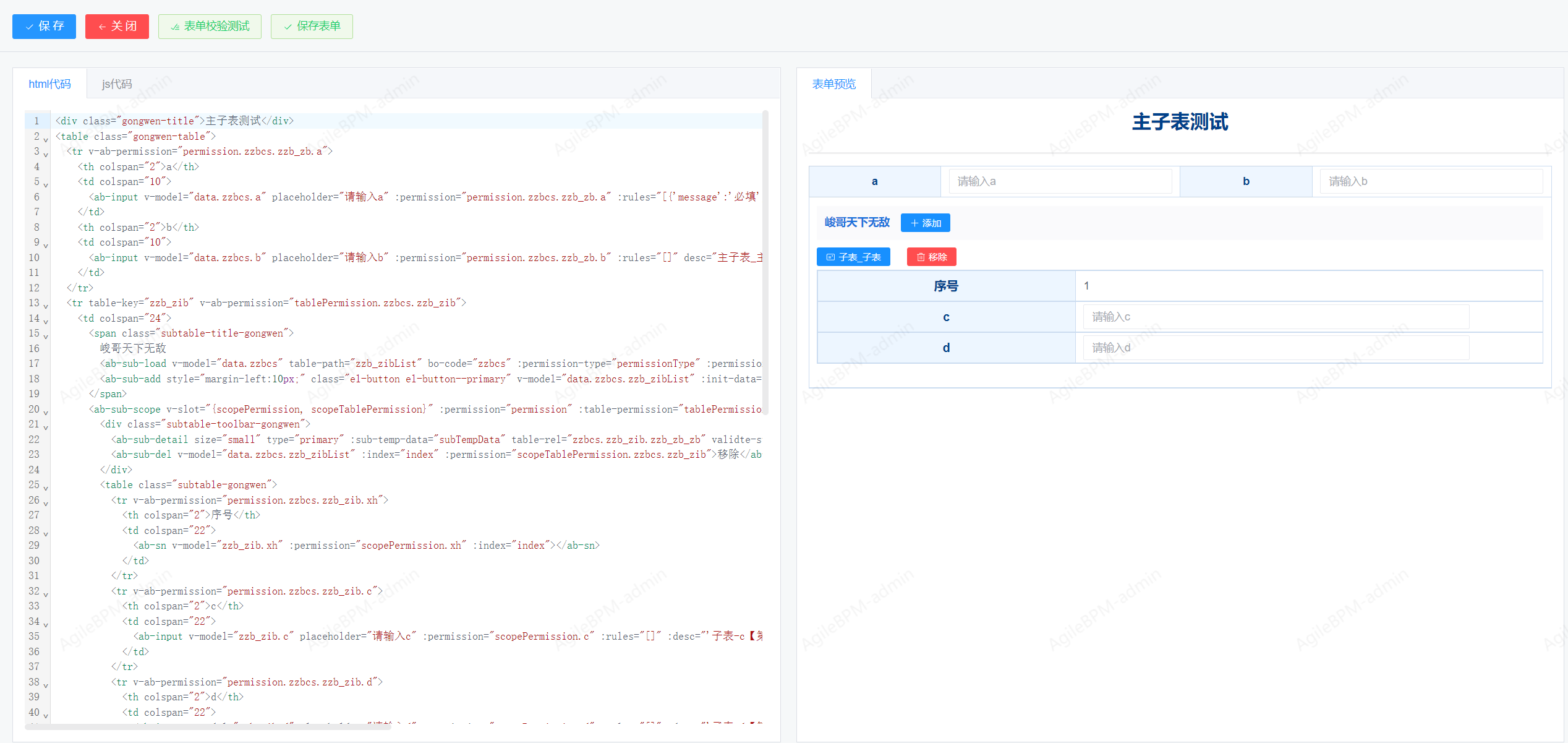Collapse code fold arrow at line 21
This screenshot has width=1568, height=743.
click(46, 427)
